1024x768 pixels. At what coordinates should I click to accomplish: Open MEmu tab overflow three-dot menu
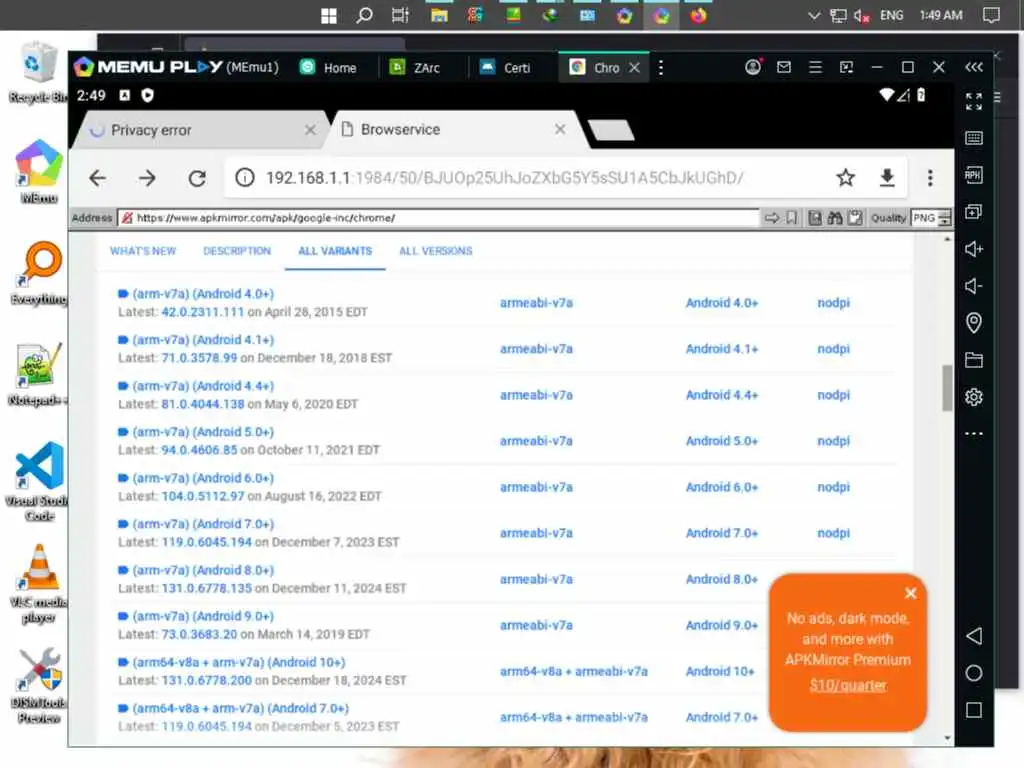(661, 67)
